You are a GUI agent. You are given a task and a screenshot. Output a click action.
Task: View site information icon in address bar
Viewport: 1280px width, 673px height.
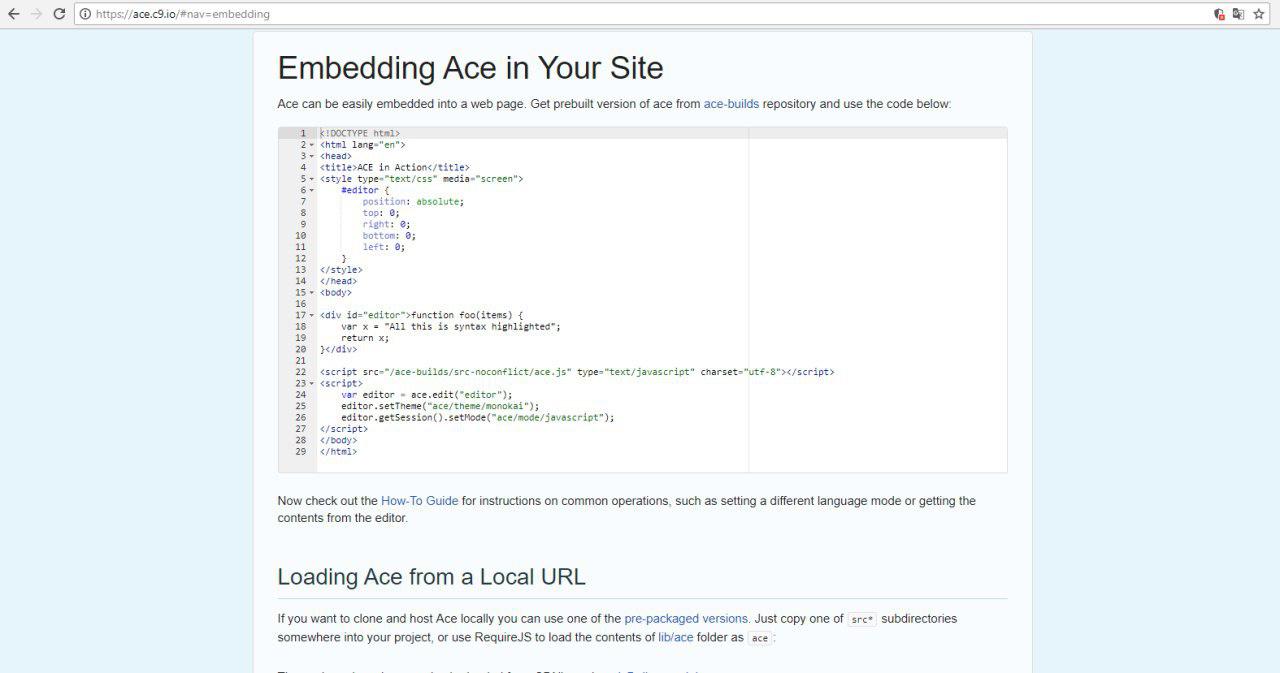point(85,14)
